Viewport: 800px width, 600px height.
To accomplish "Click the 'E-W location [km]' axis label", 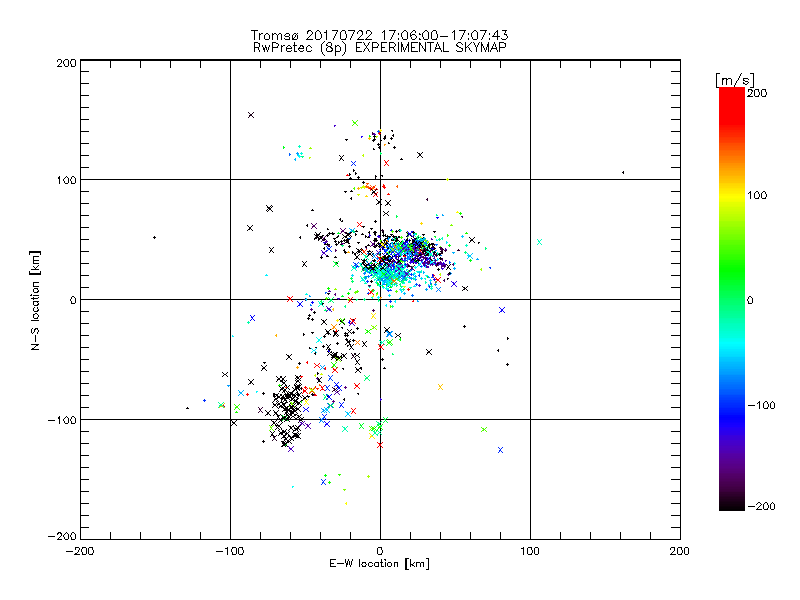I will coord(379,564).
